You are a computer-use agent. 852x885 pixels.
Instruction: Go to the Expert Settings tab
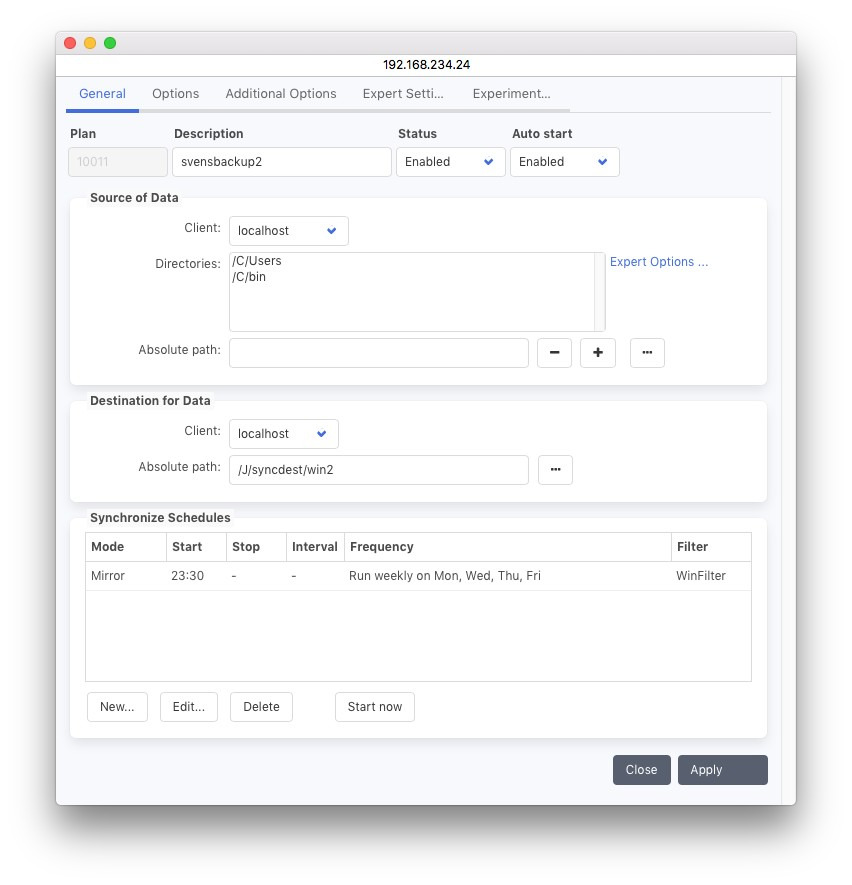tap(403, 94)
